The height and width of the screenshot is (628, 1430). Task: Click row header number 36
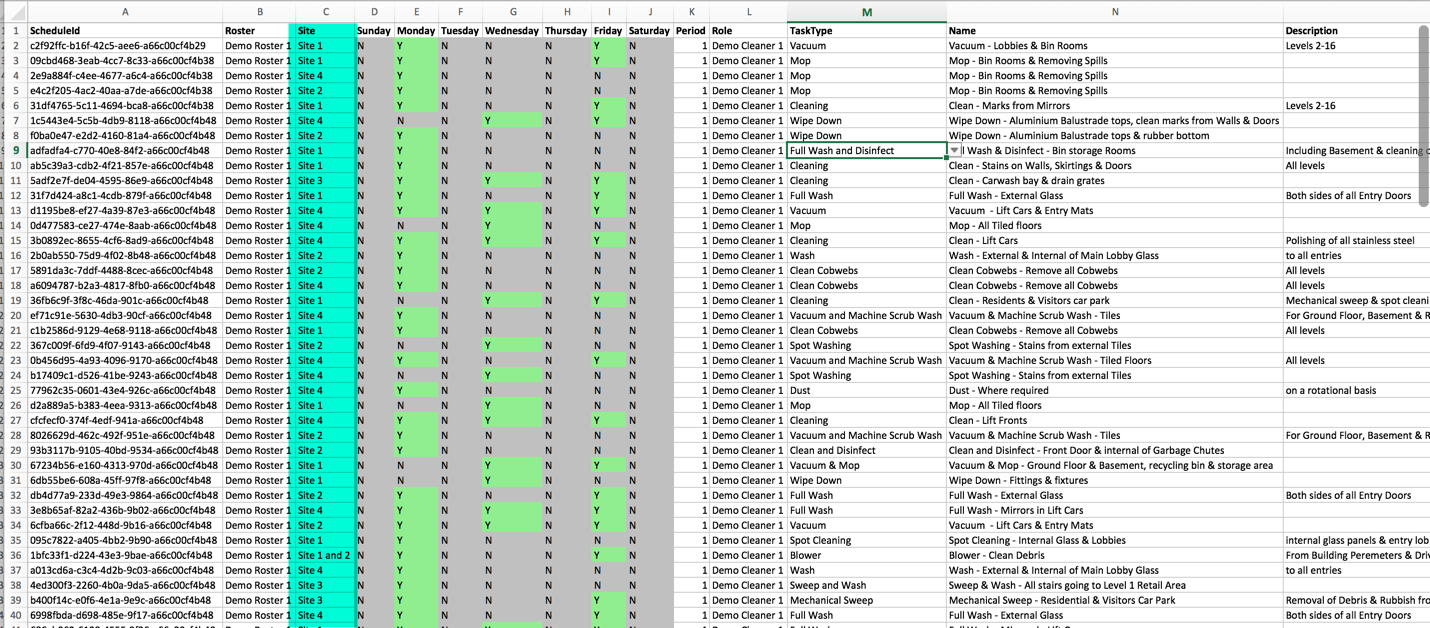tap(15, 556)
